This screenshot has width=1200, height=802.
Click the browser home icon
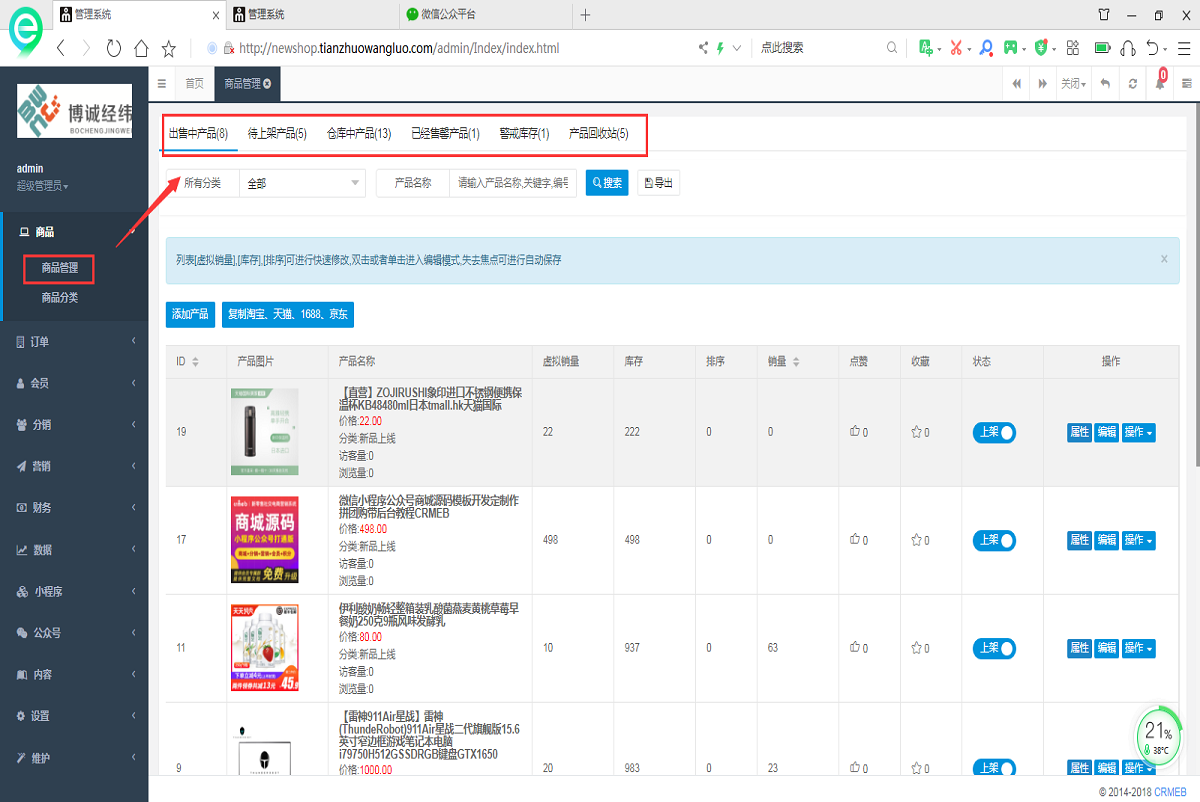[x=141, y=48]
